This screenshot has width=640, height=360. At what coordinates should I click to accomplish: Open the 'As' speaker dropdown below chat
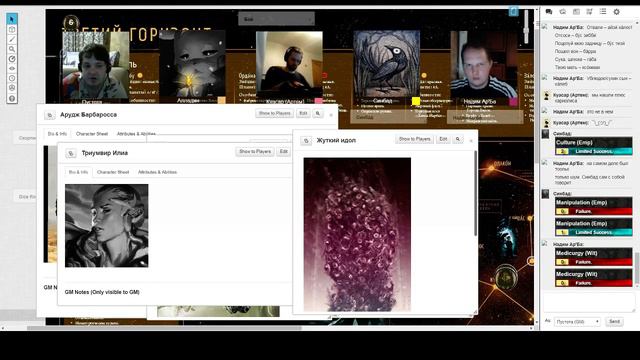tap(577, 322)
